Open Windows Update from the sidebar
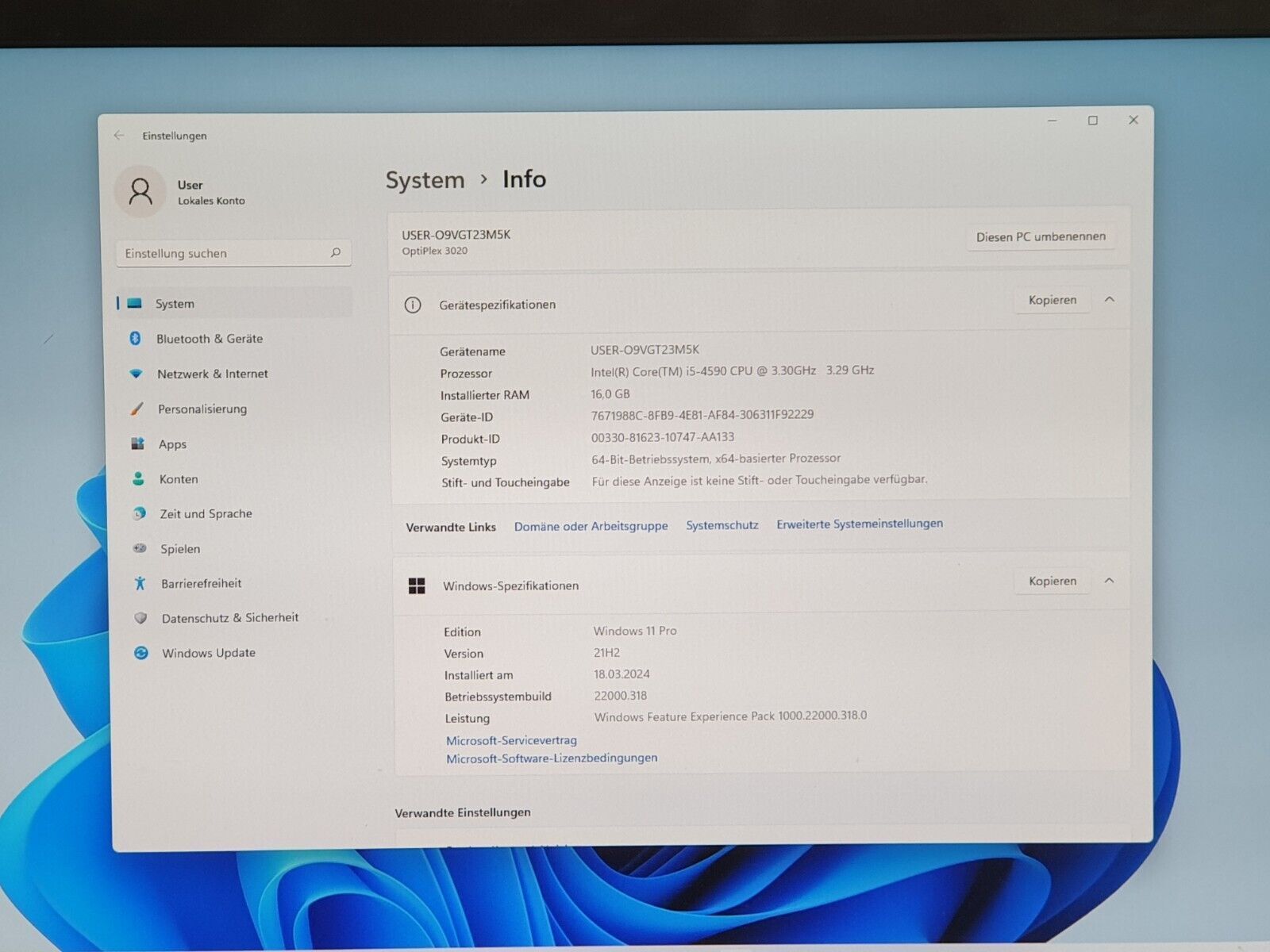1270x952 pixels. (x=208, y=653)
